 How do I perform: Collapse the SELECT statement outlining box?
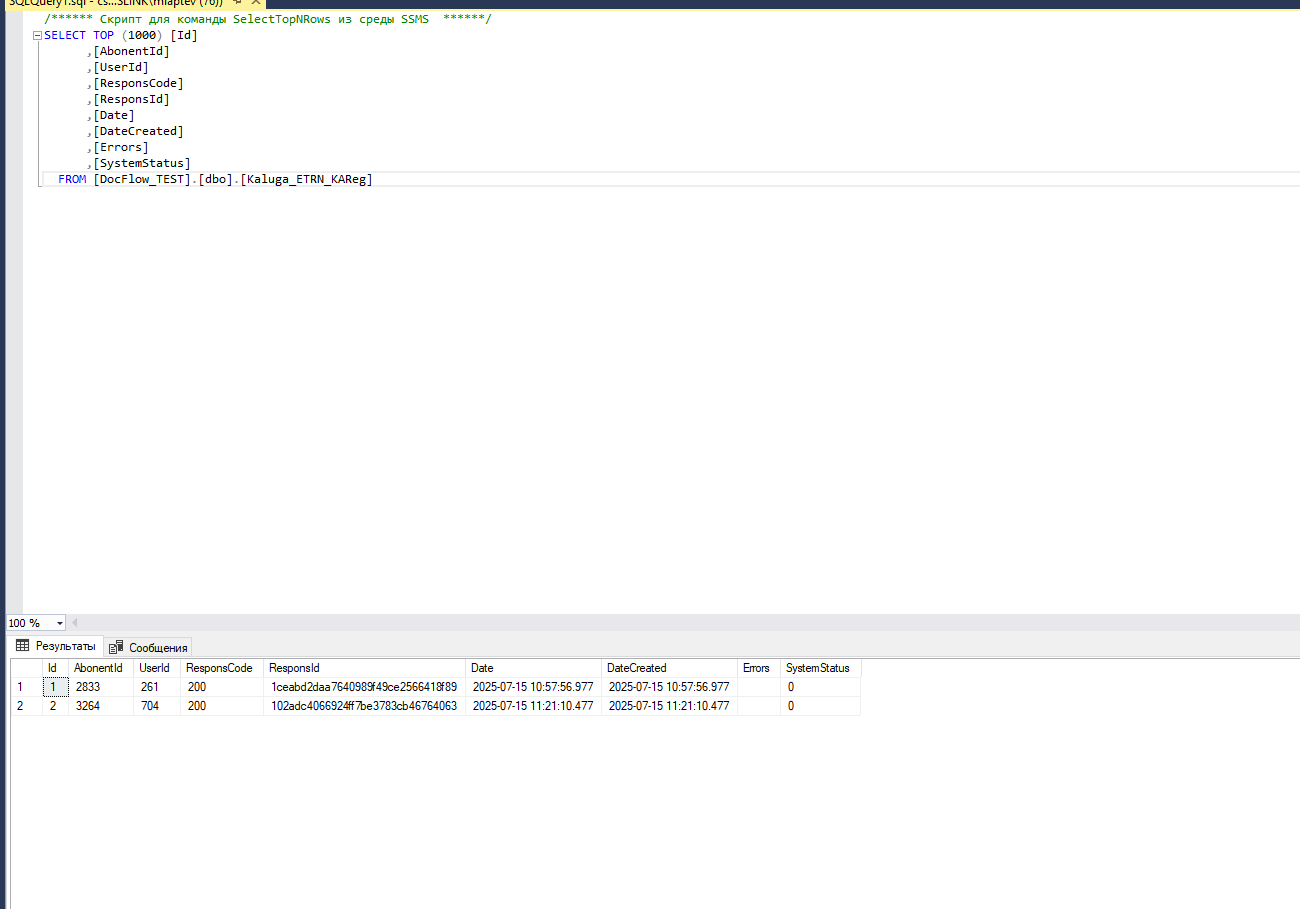[x=38, y=35]
